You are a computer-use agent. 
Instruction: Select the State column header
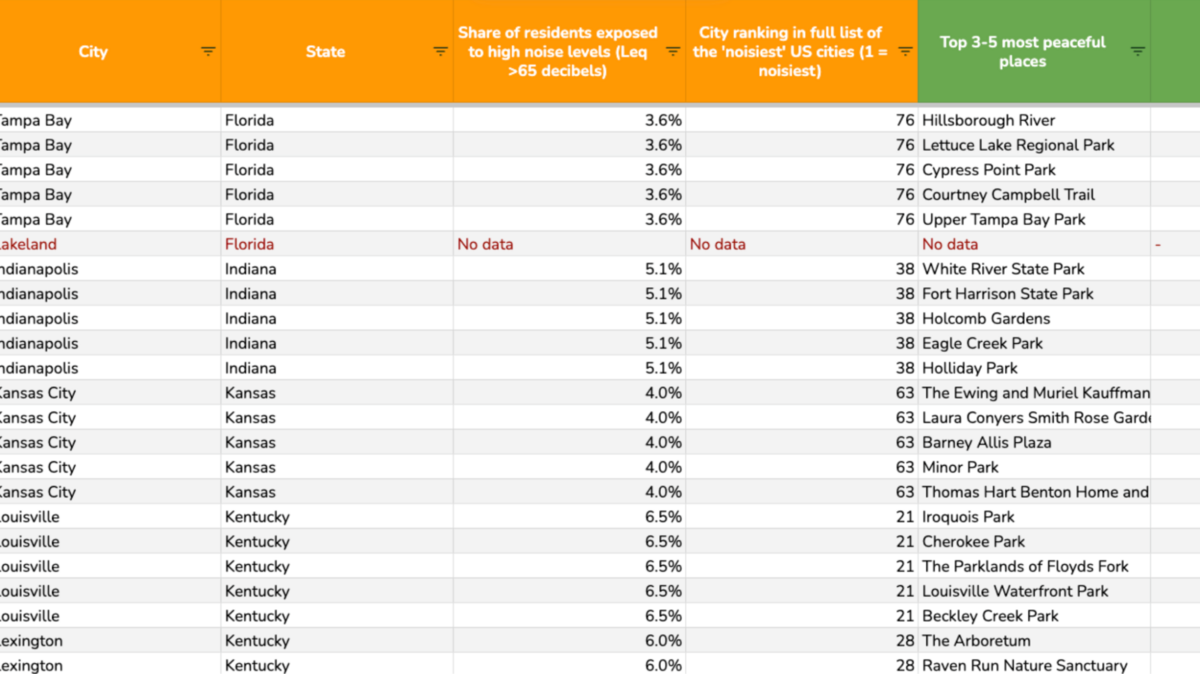point(325,51)
